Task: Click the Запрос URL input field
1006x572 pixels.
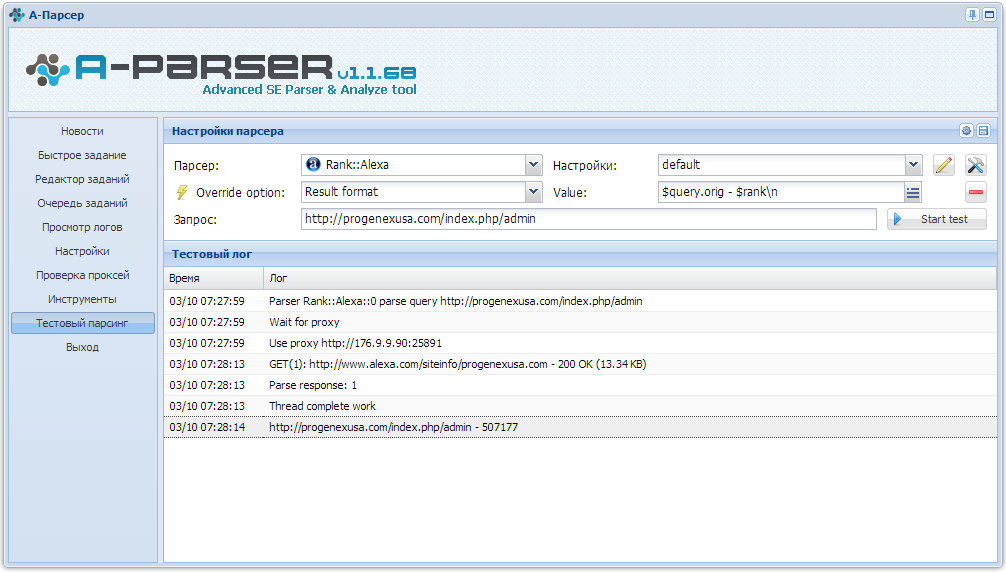Action: tap(588, 219)
